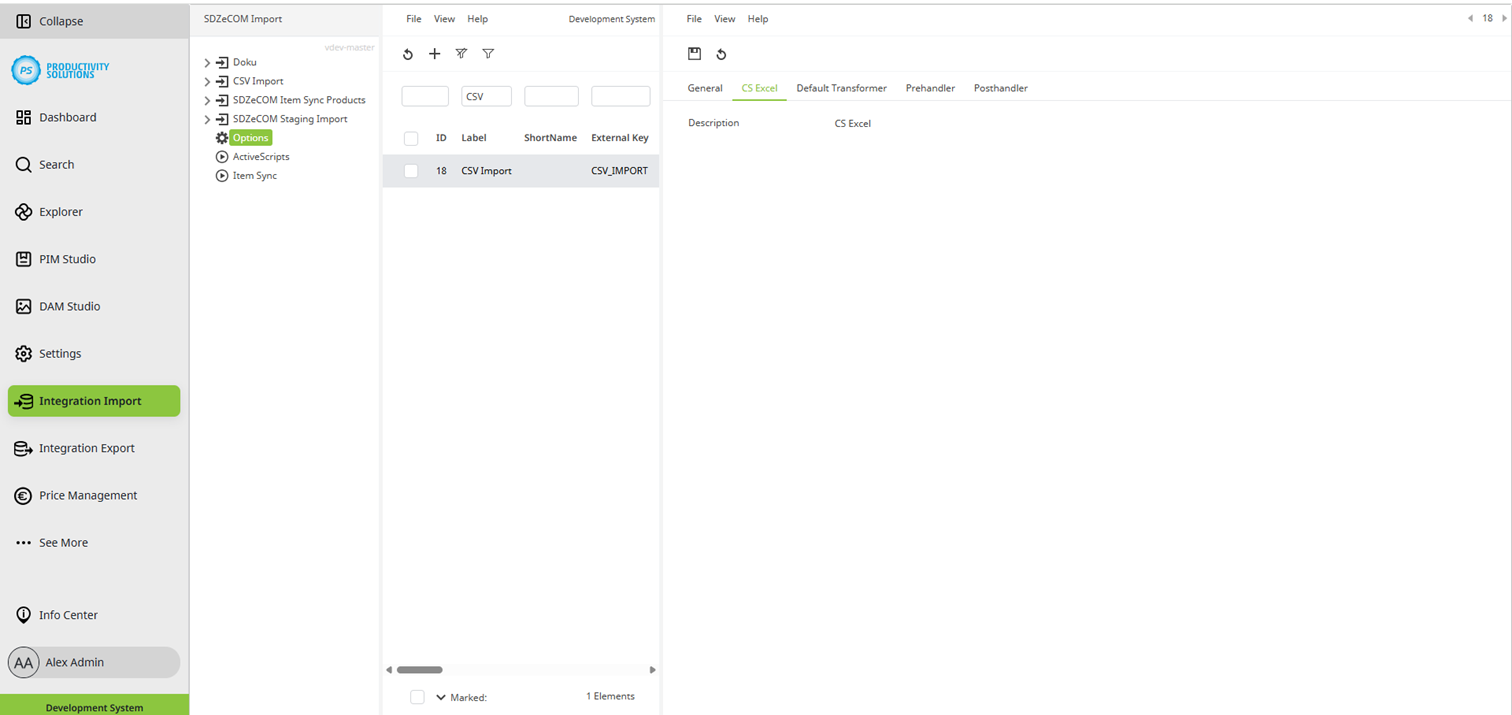Open the clear filter icon
This screenshot has width=1512, height=715.
[x=461, y=54]
